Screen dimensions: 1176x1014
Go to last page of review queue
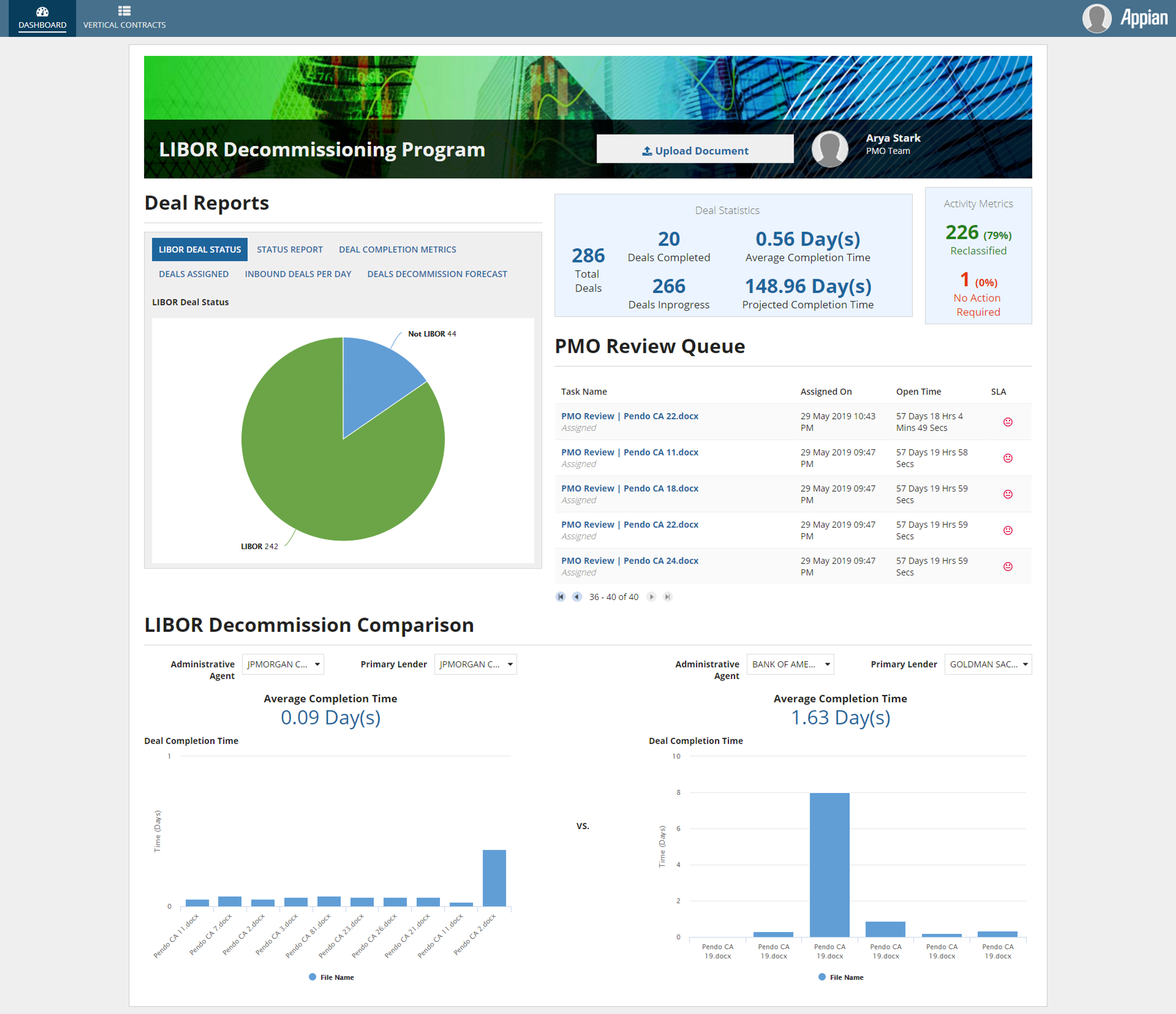pyautogui.click(x=667, y=597)
